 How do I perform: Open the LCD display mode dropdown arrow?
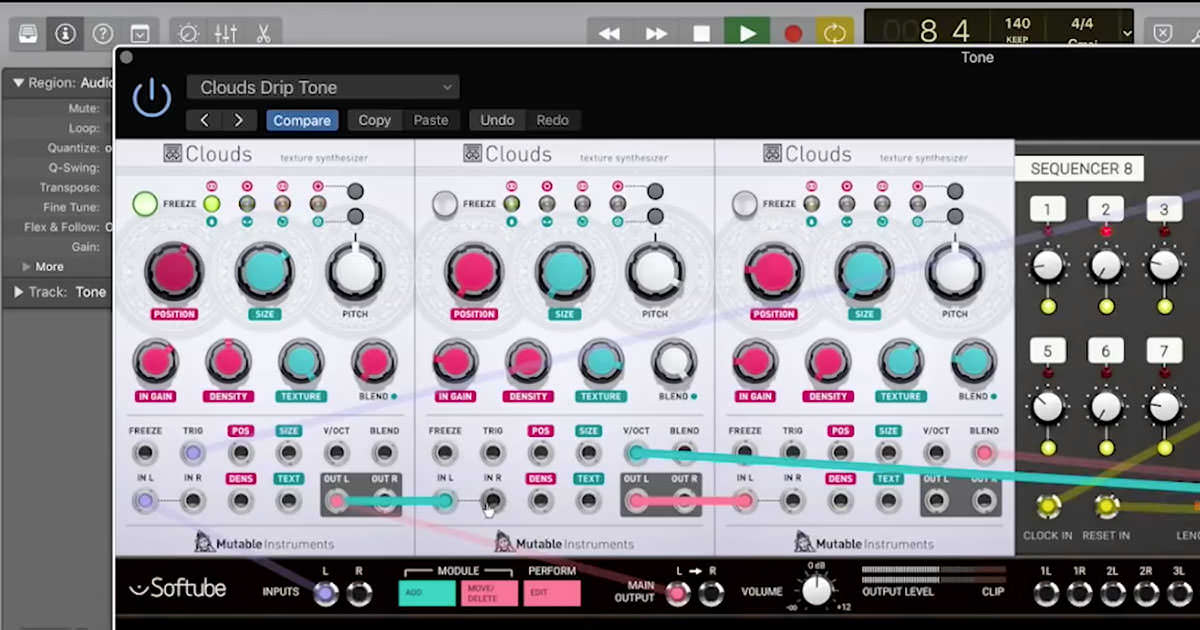pos(1127,33)
